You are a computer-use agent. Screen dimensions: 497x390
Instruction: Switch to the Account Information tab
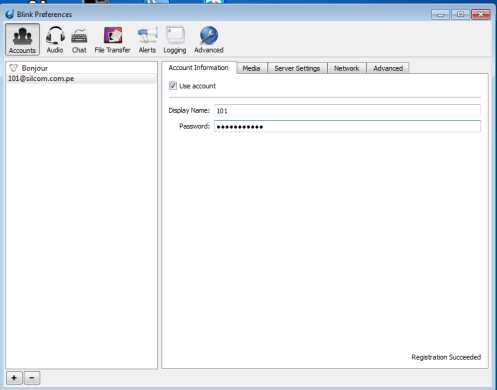199,68
